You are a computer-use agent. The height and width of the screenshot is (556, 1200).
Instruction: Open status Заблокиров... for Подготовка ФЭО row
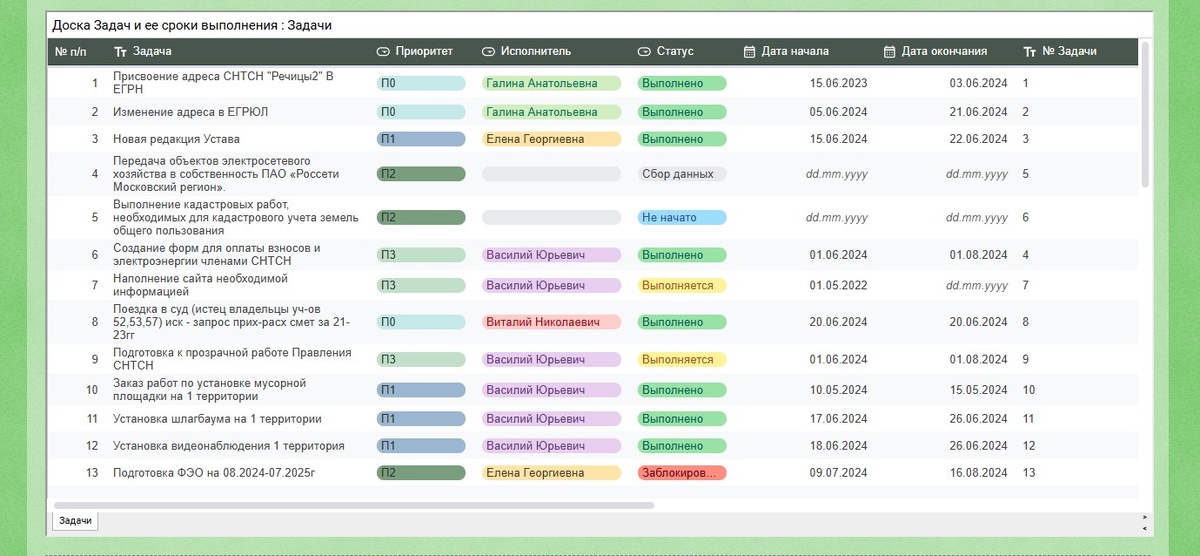point(682,472)
